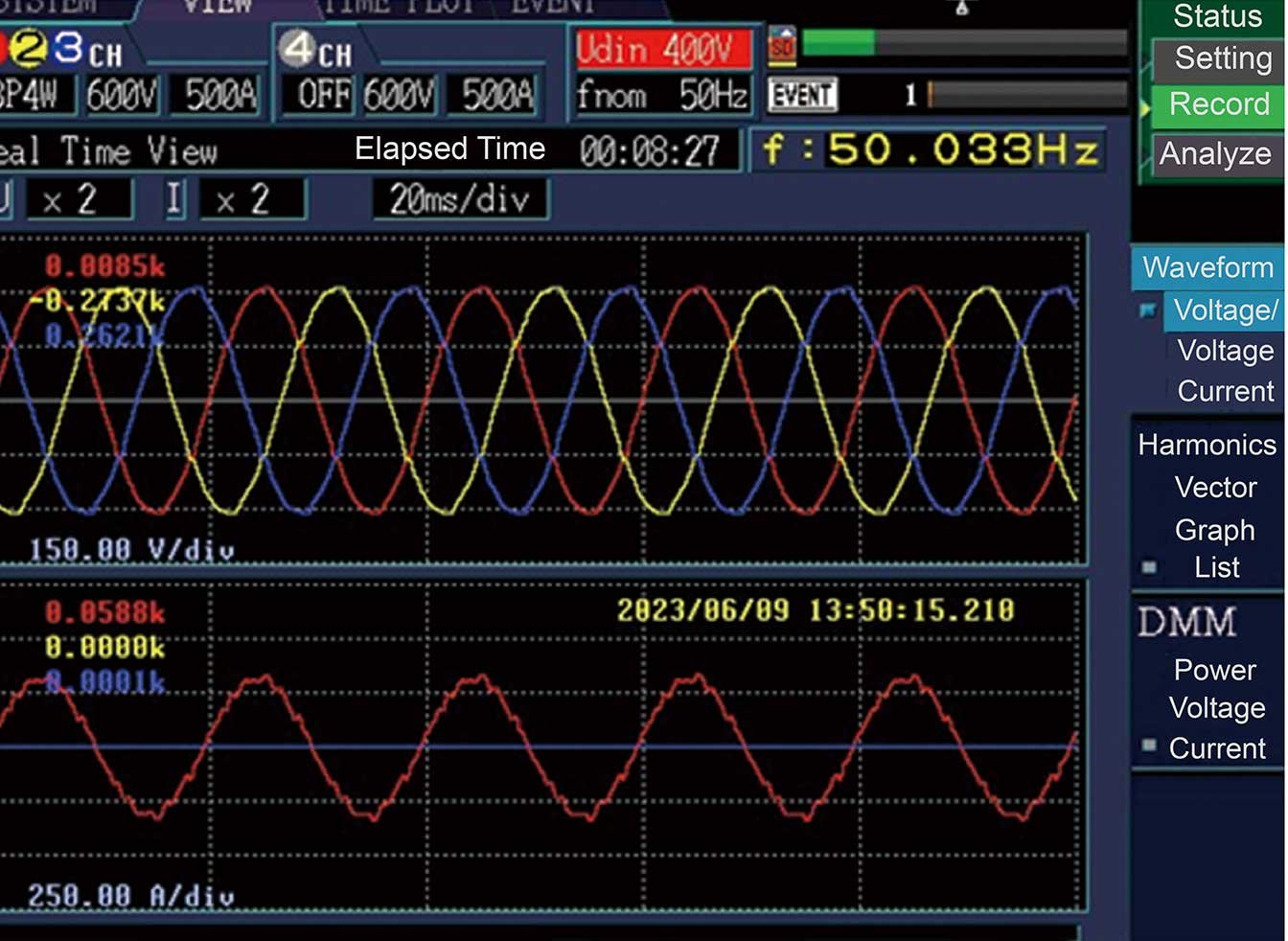The image size is (1288, 941).
Task: Open the DMM section
Action: tap(1186, 623)
